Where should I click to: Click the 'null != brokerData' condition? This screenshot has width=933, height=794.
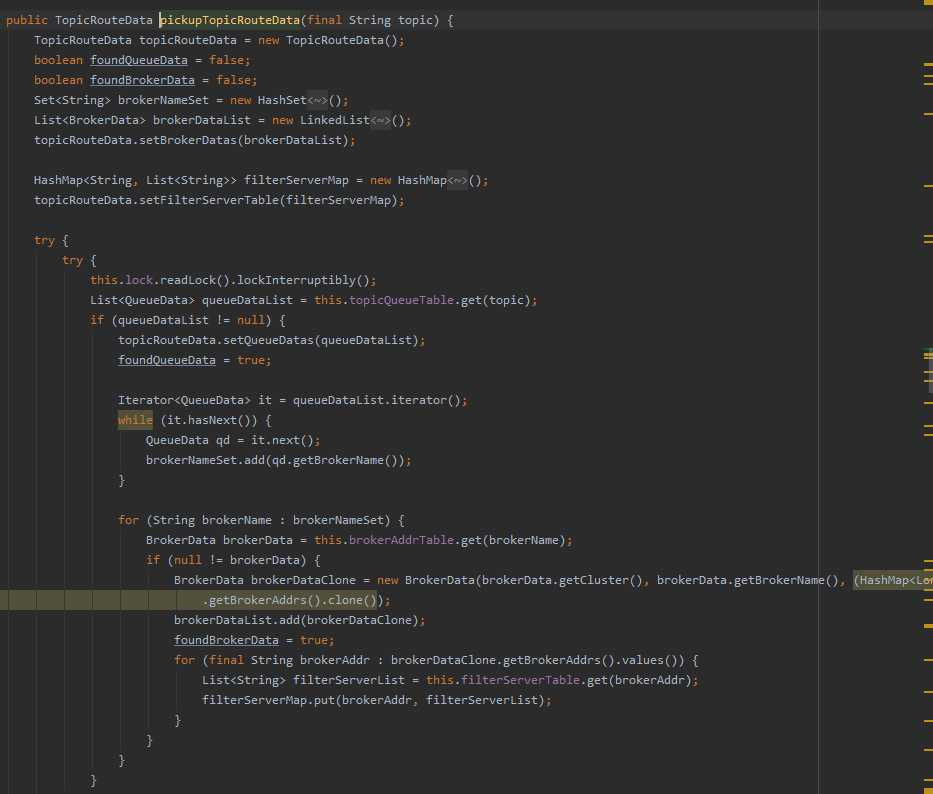(237, 560)
